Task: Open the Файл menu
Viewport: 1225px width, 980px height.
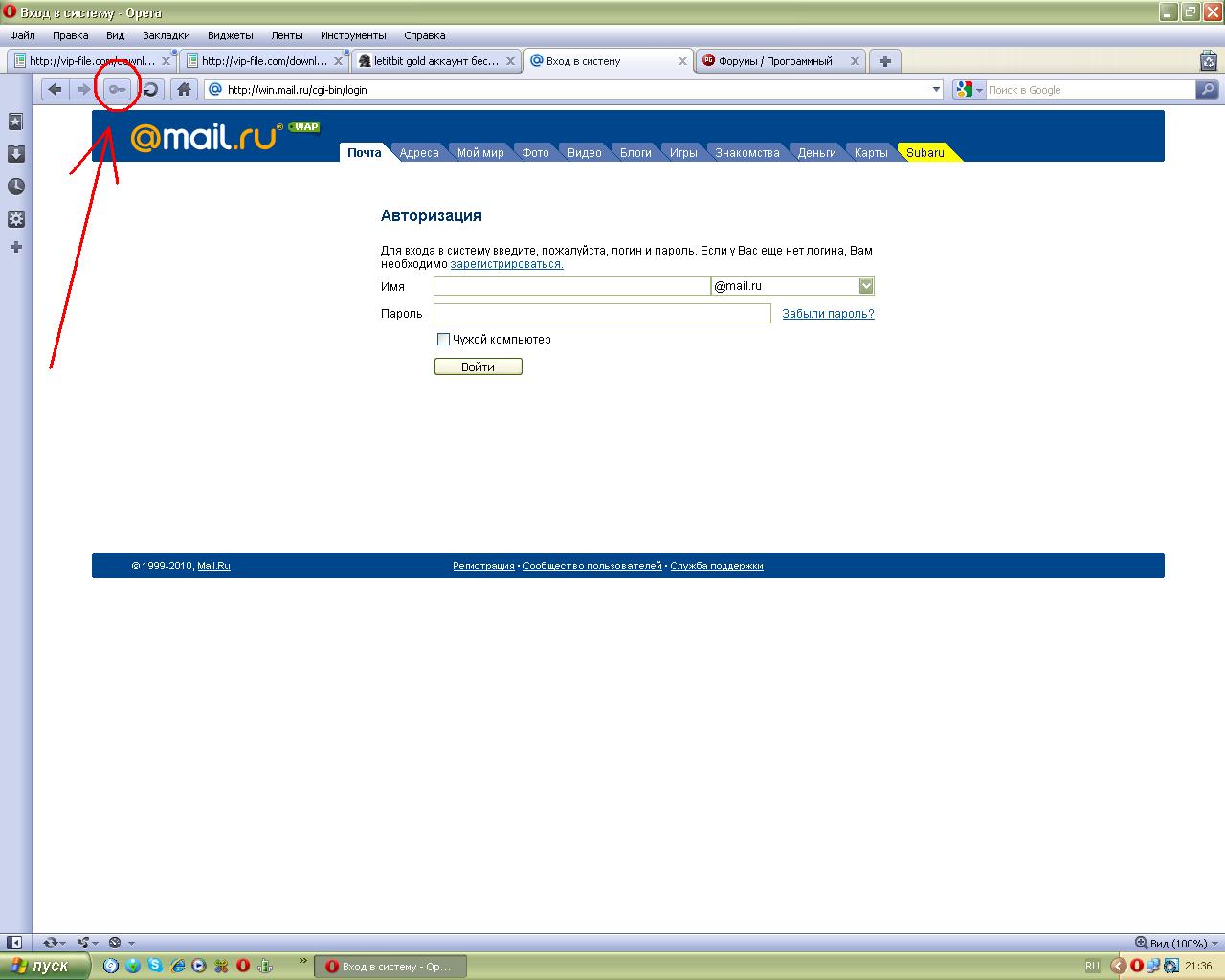Action: pos(22,35)
